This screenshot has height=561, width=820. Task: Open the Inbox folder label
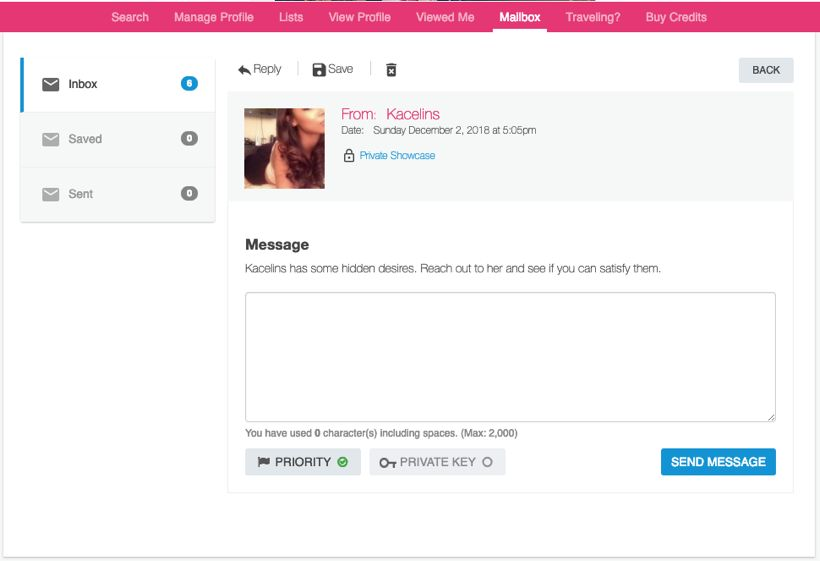(83, 84)
